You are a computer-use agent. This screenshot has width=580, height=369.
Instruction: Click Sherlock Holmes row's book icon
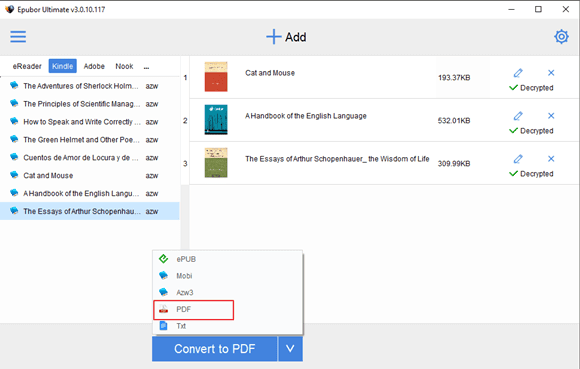tap(14, 85)
